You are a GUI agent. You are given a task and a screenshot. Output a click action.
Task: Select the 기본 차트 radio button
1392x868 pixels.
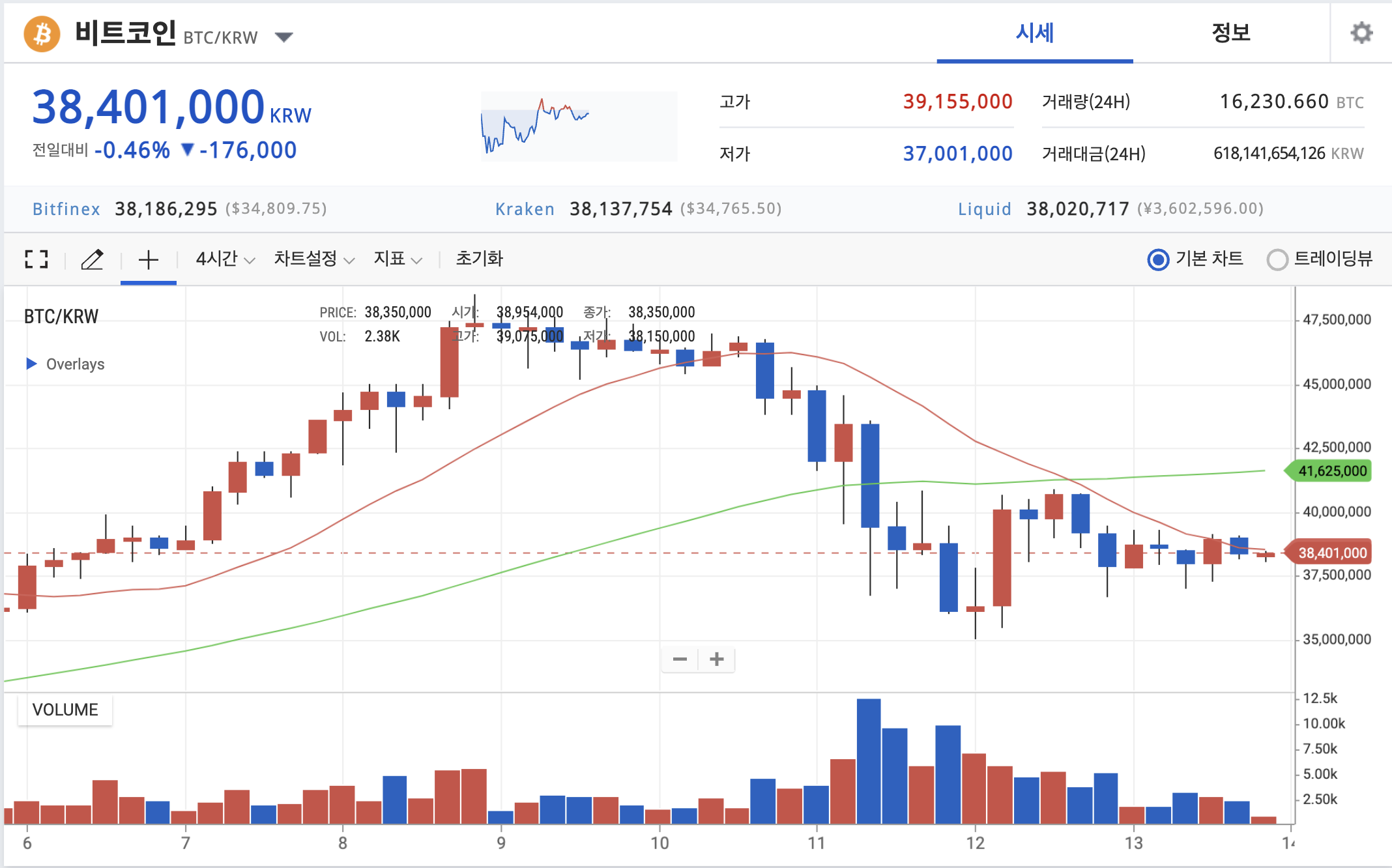[x=1158, y=259]
